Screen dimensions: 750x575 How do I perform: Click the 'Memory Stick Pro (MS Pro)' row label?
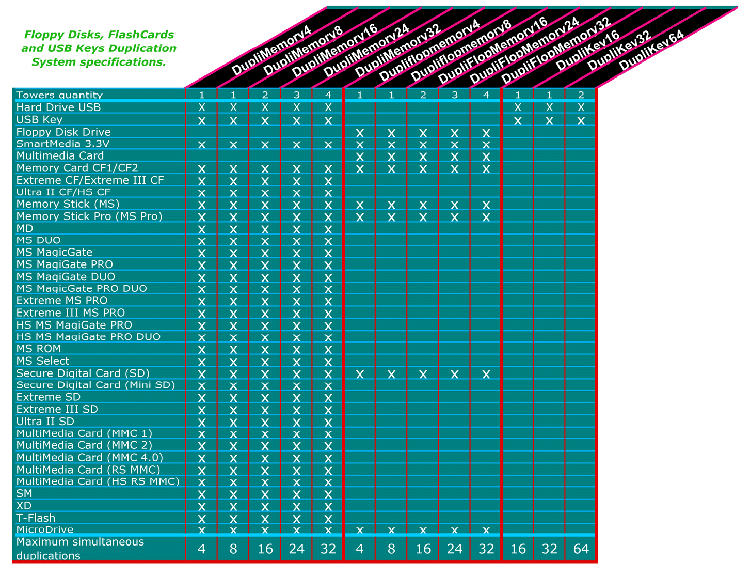[89, 216]
